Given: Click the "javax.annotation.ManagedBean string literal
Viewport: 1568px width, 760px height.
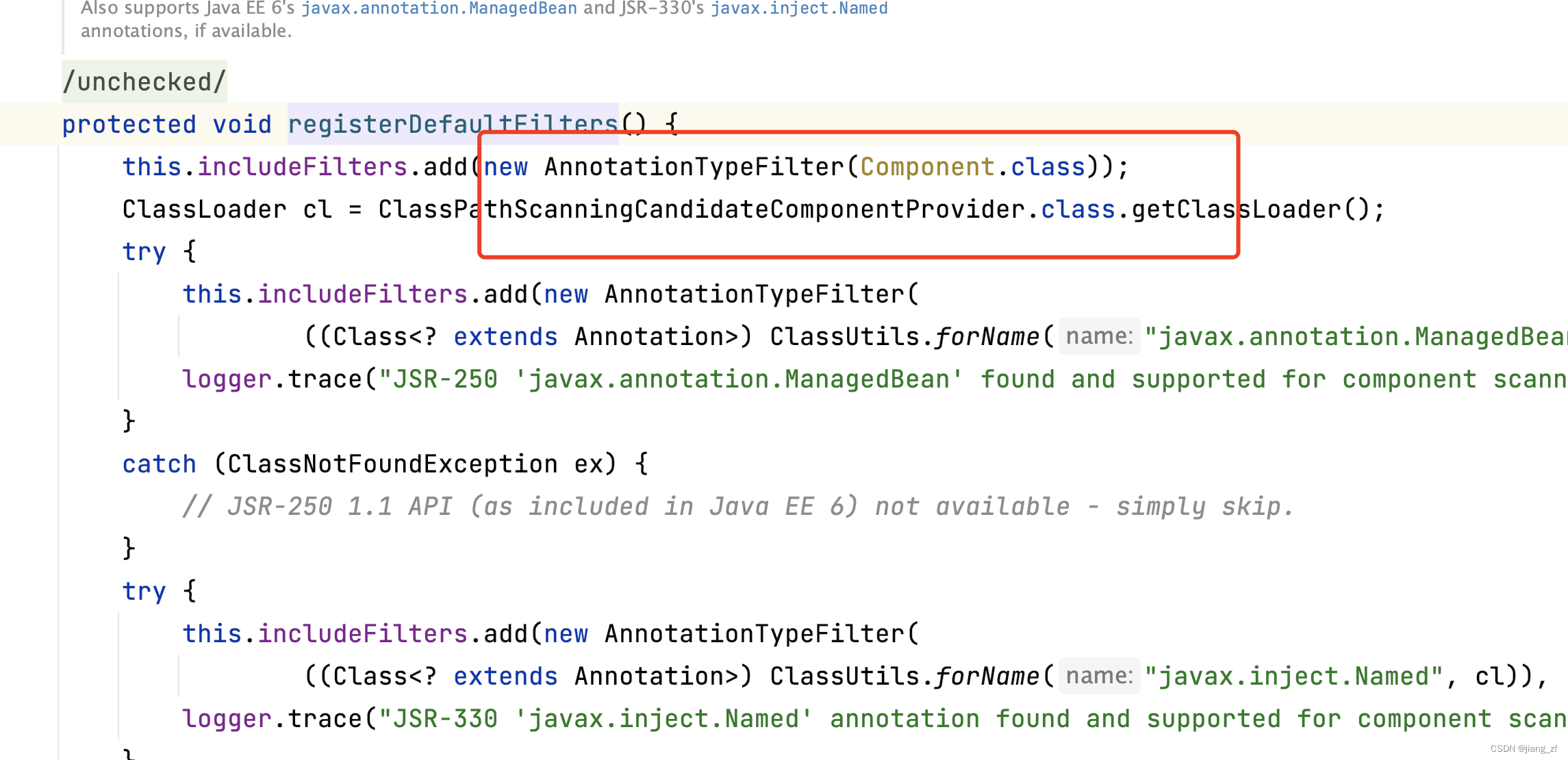Looking at the screenshot, I should pyautogui.click(x=1356, y=337).
